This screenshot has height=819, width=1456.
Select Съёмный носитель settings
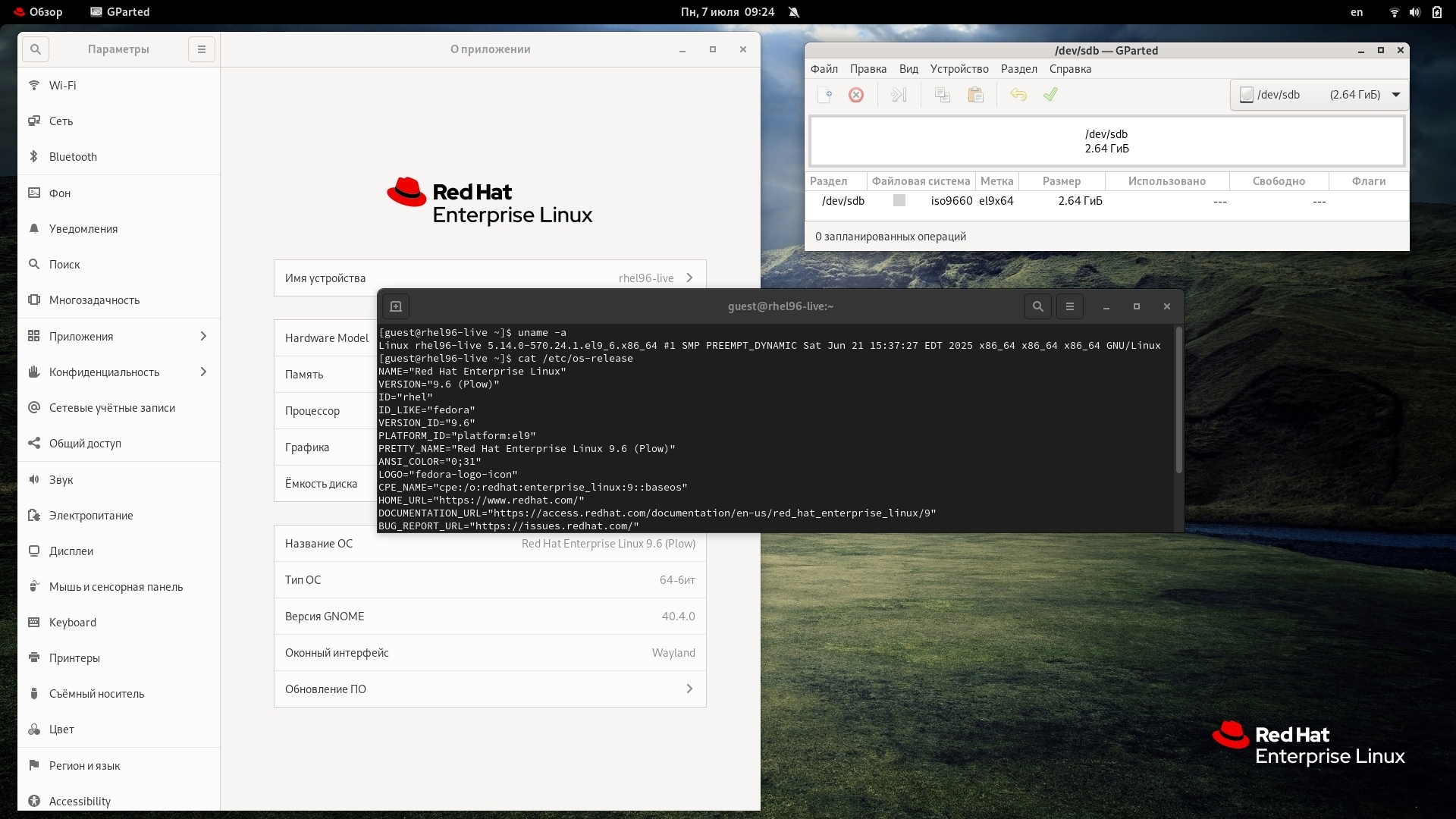click(x=119, y=694)
